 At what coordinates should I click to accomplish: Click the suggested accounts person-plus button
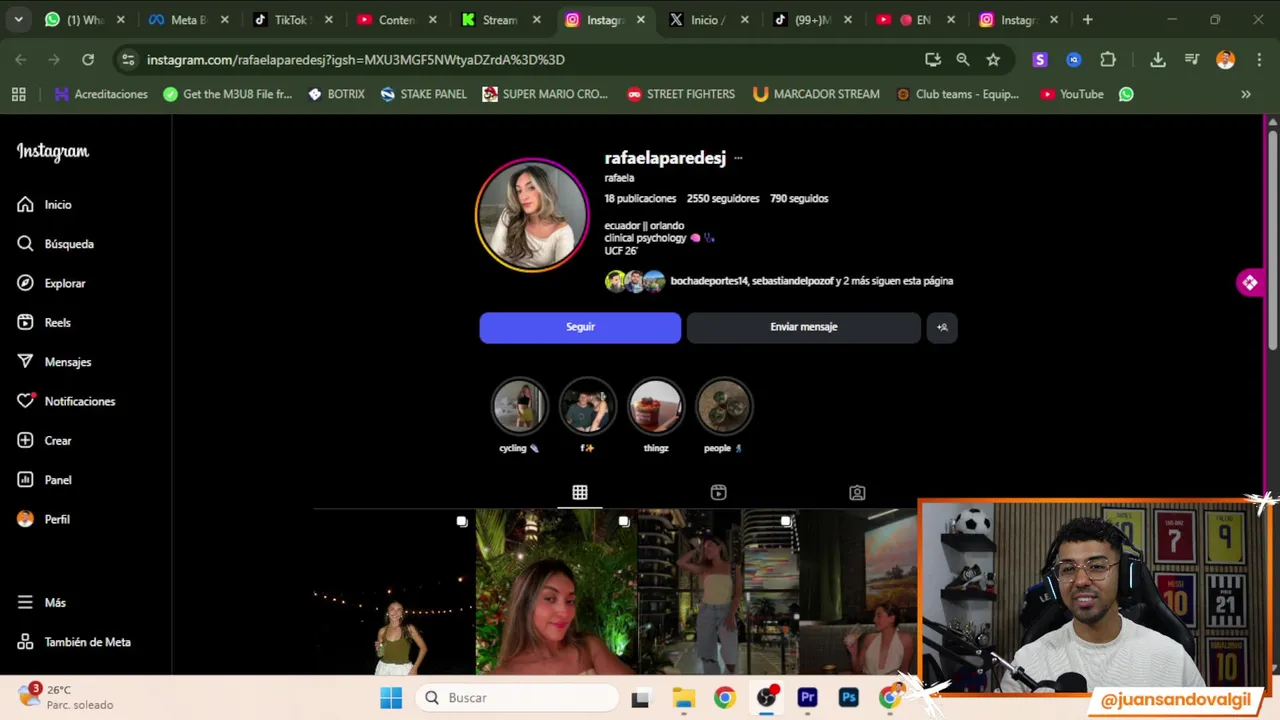coord(942,327)
